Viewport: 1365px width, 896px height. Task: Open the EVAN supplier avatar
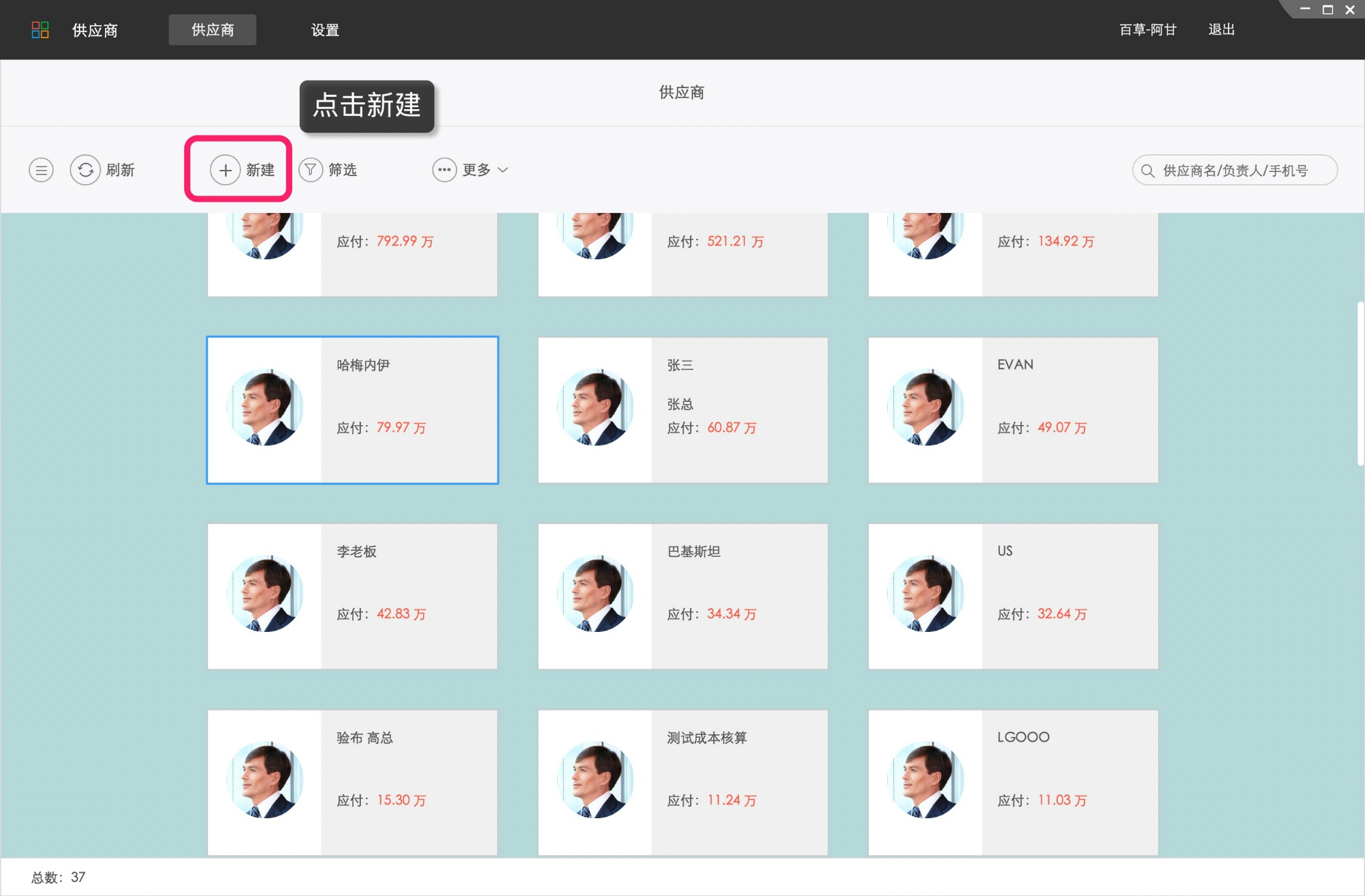click(925, 407)
